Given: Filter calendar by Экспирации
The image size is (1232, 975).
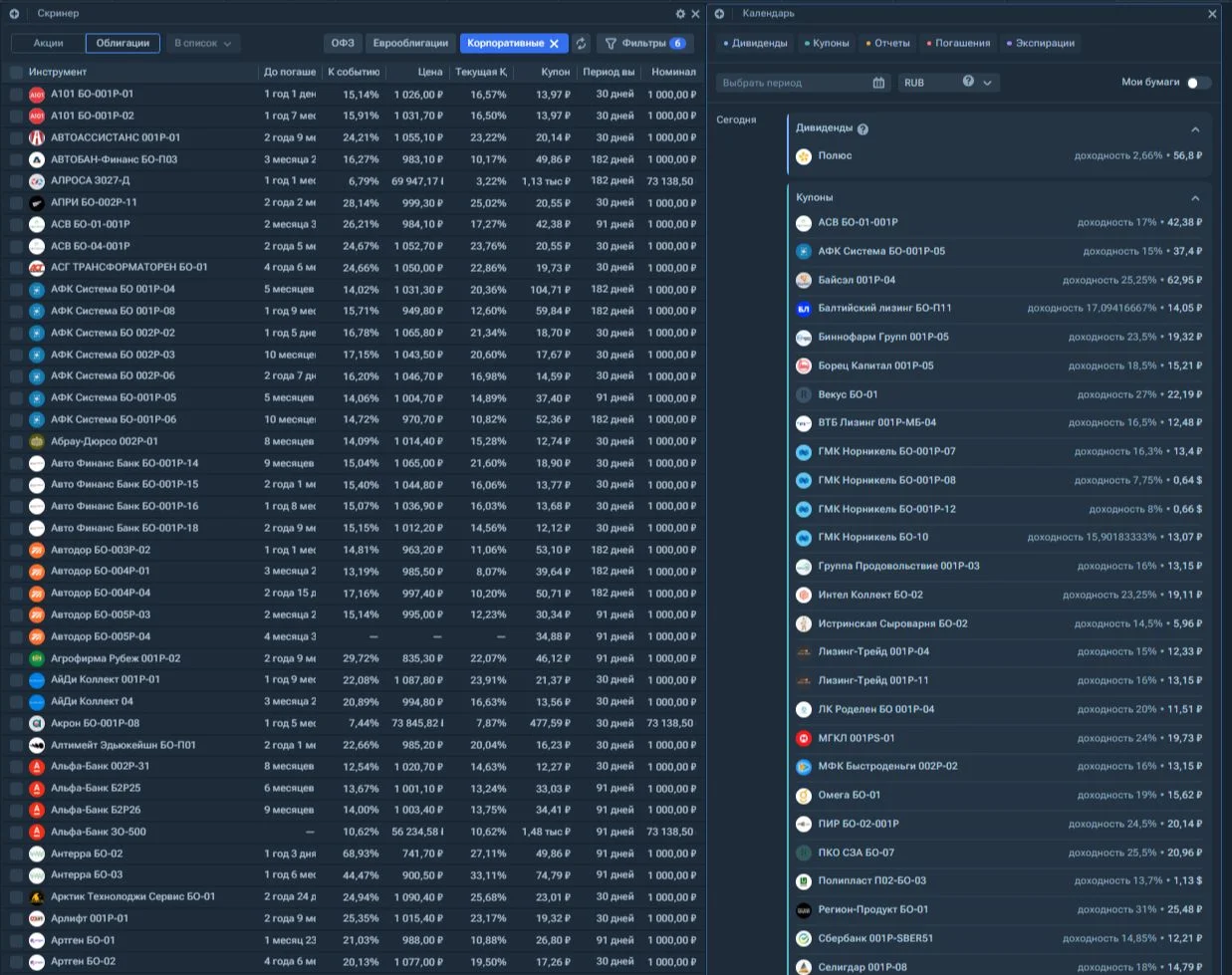Looking at the screenshot, I should pos(1041,43).
